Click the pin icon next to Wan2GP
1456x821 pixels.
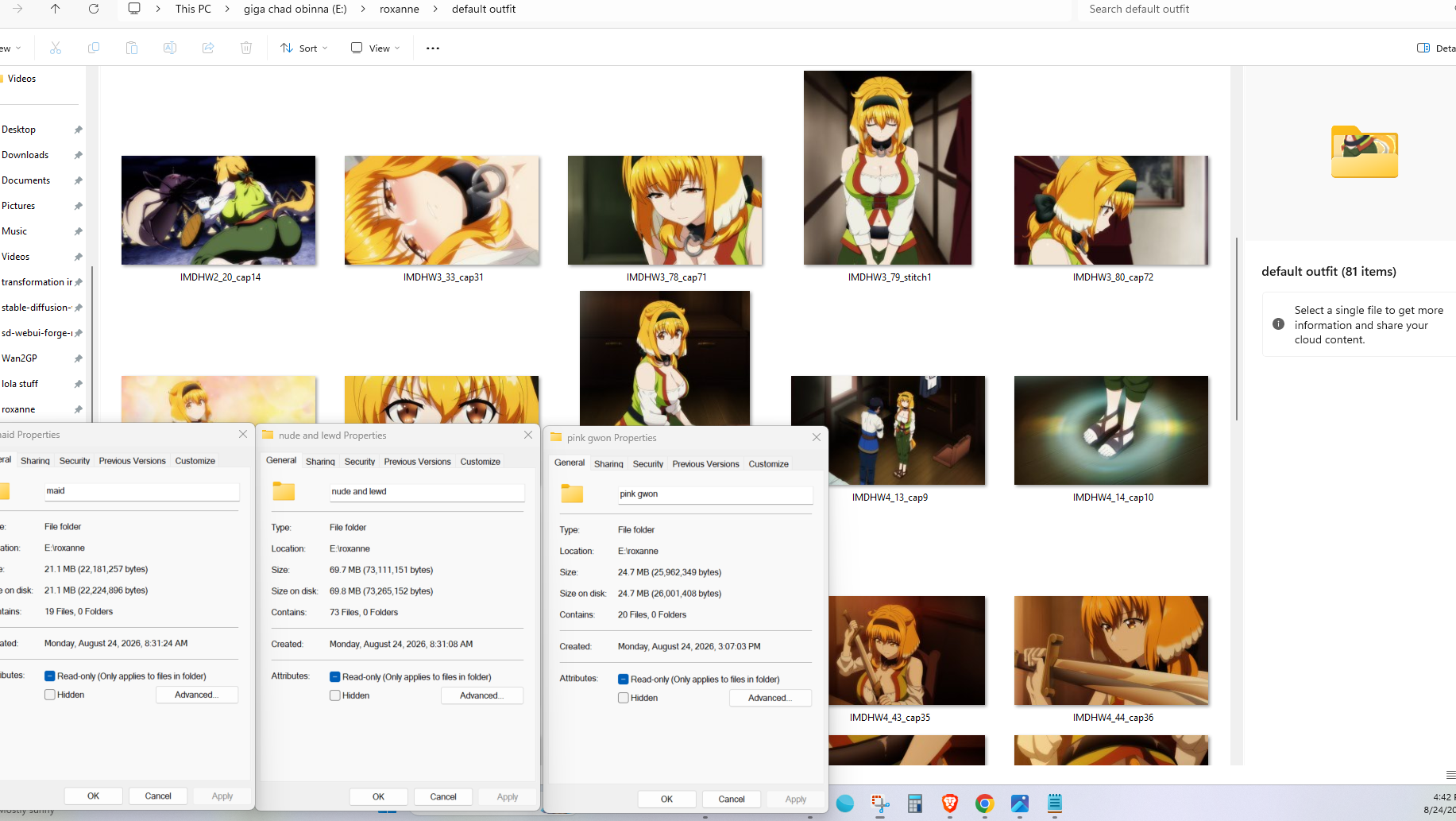click(x=78, y=358)
